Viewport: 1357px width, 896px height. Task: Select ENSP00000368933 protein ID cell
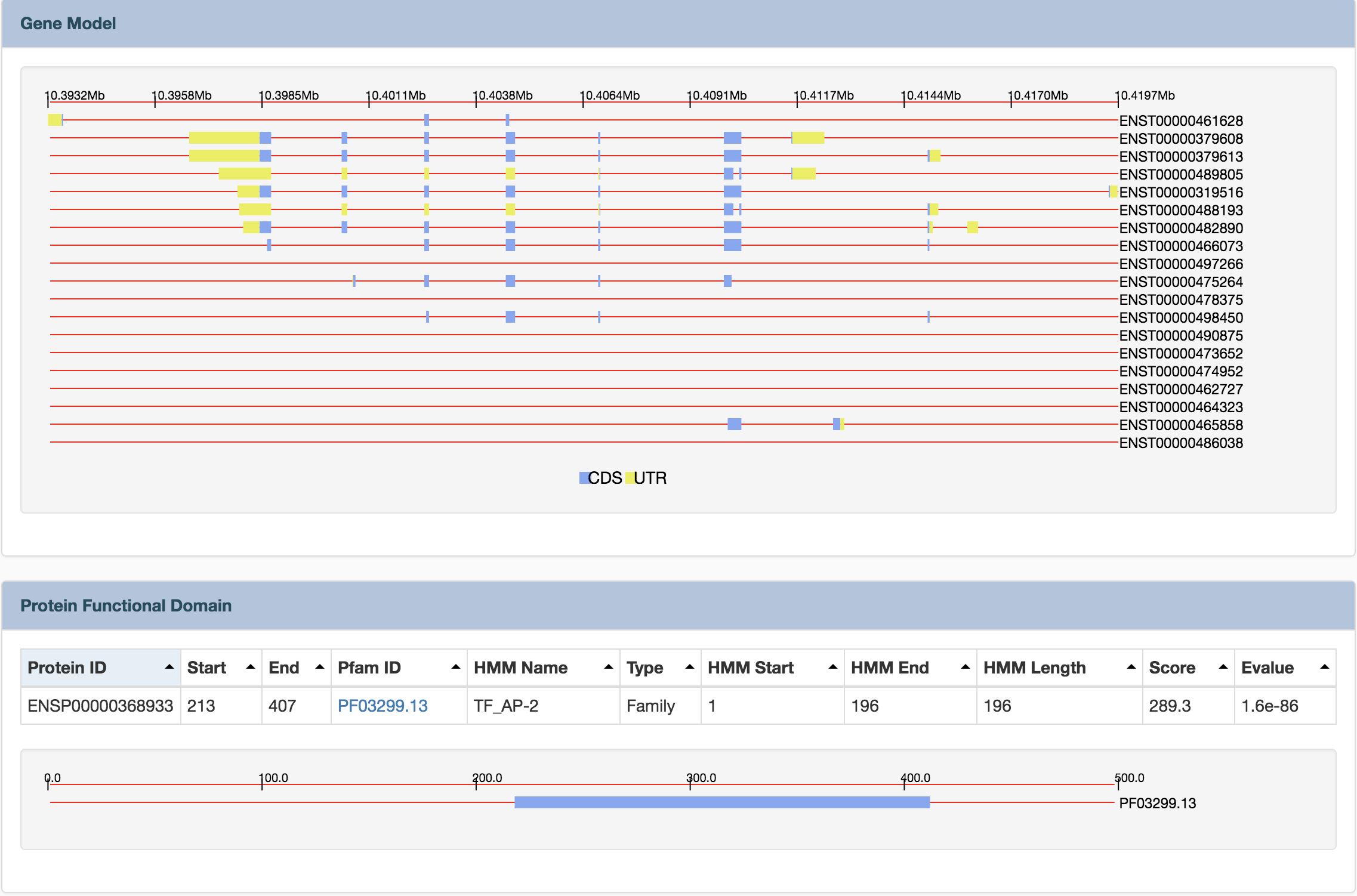(100, 706)
